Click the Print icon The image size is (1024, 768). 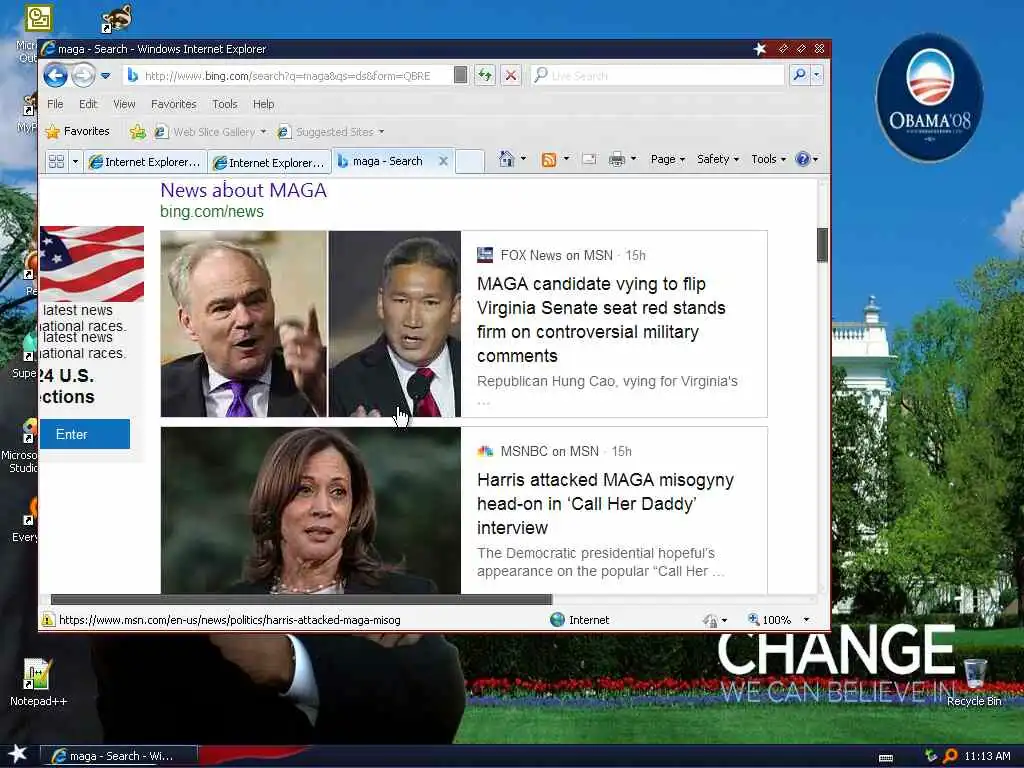tap(616, 159)
